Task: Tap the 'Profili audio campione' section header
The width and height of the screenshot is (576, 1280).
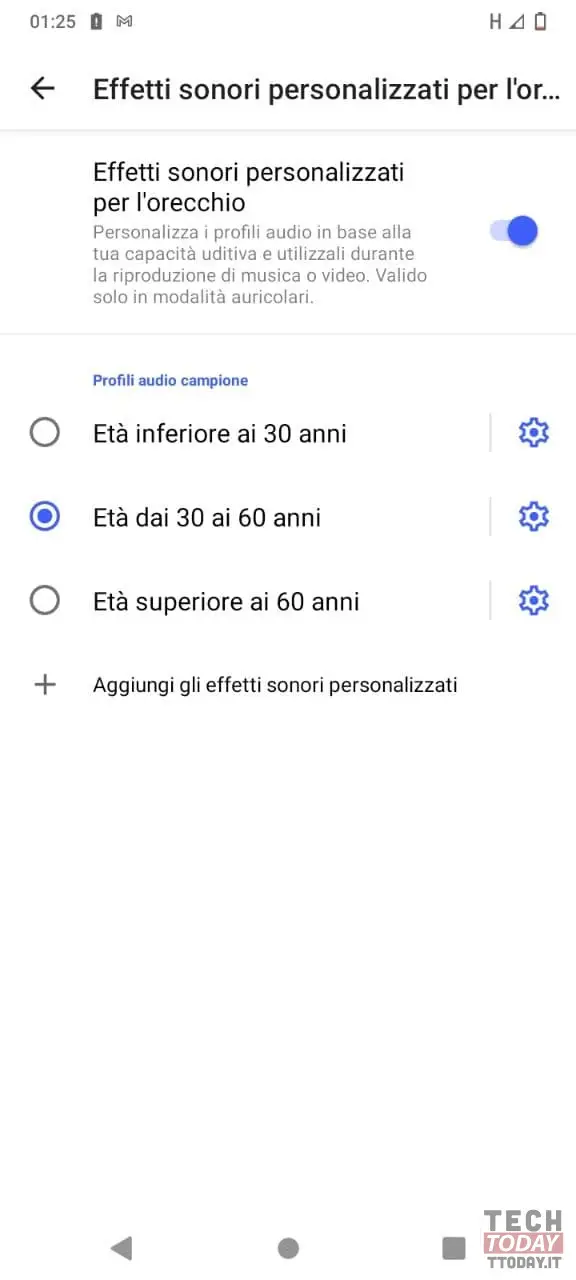Action: coord(170,380)
